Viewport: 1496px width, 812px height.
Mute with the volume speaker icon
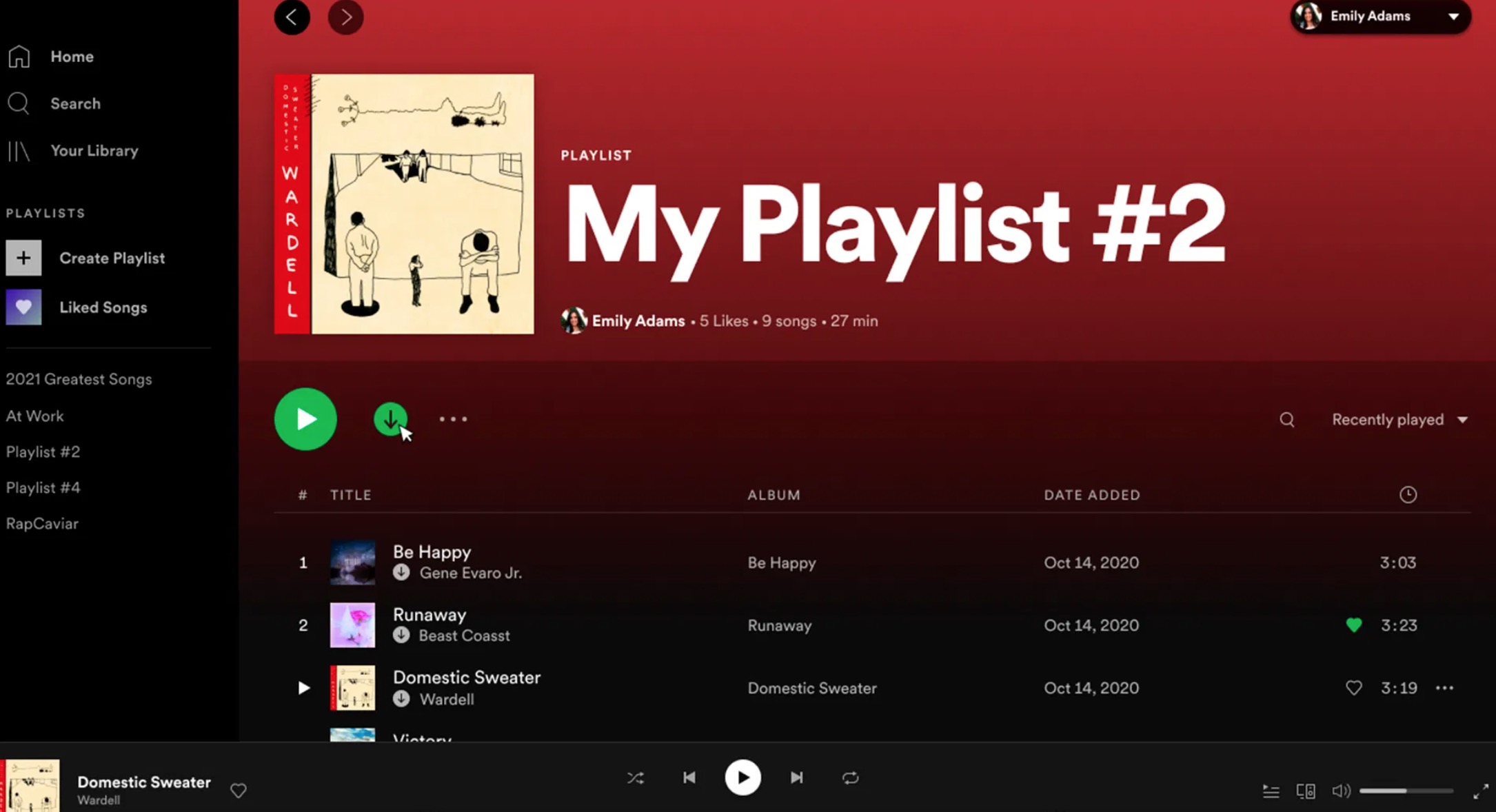click(1341, 791)
